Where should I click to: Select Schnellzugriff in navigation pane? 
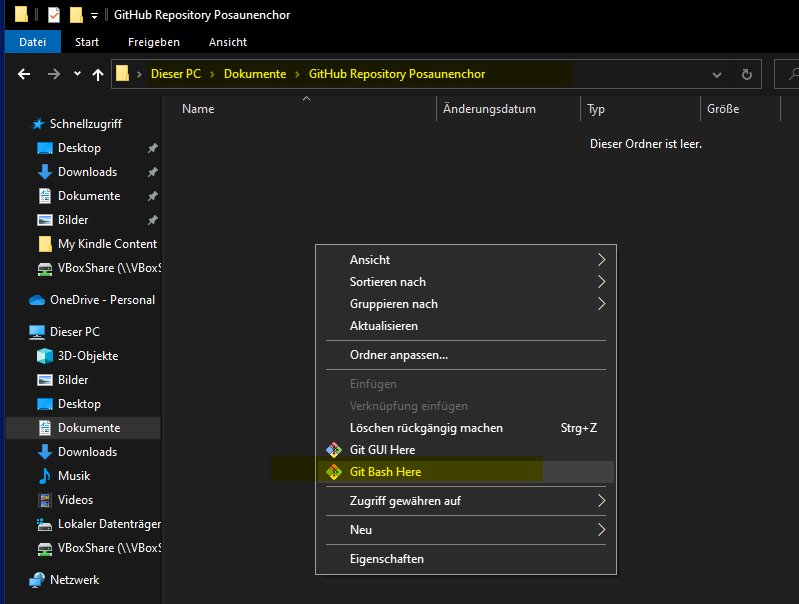tap(86, 124)
